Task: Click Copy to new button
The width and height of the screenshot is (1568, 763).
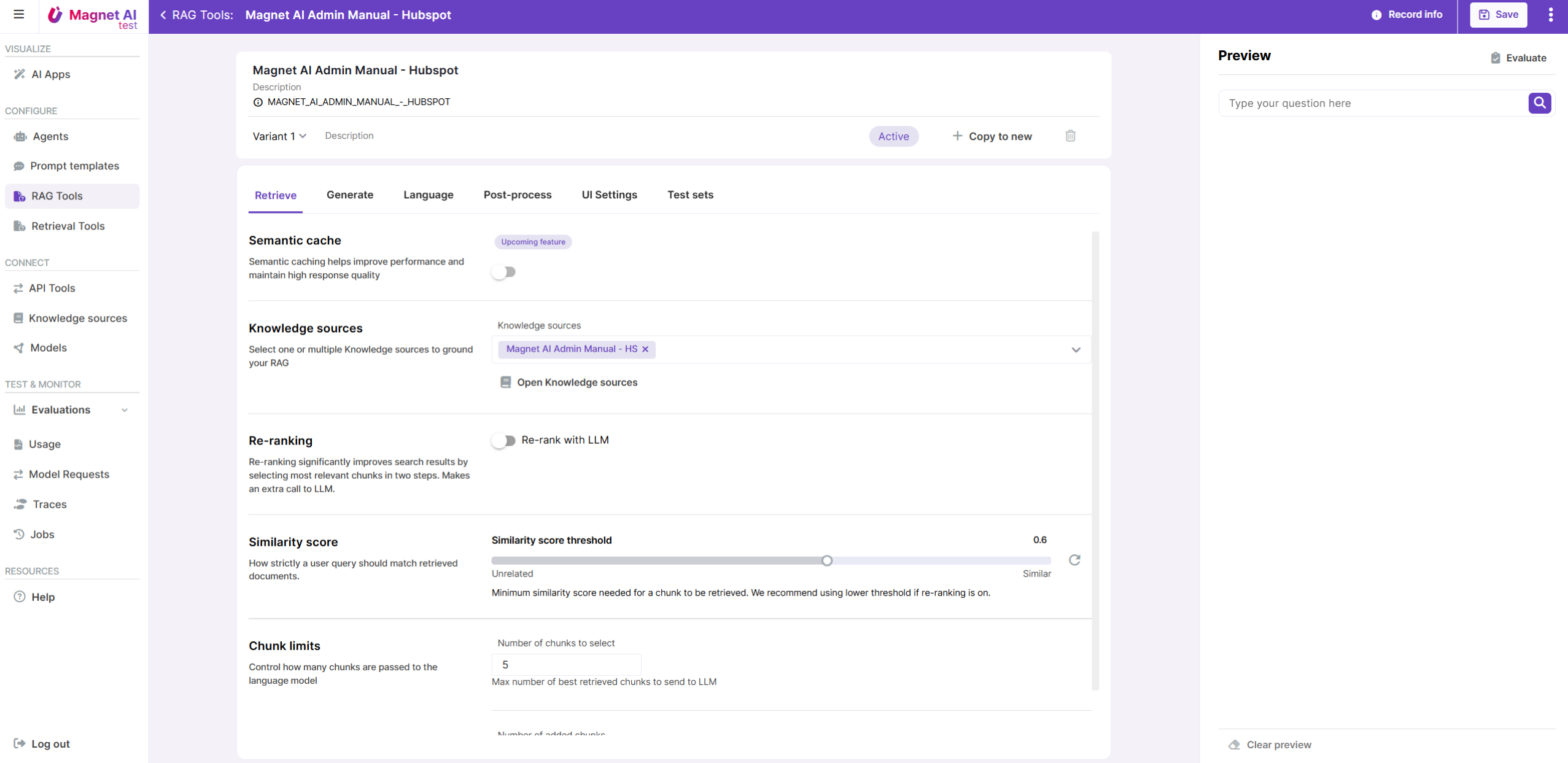Action: tap(992, 136)
